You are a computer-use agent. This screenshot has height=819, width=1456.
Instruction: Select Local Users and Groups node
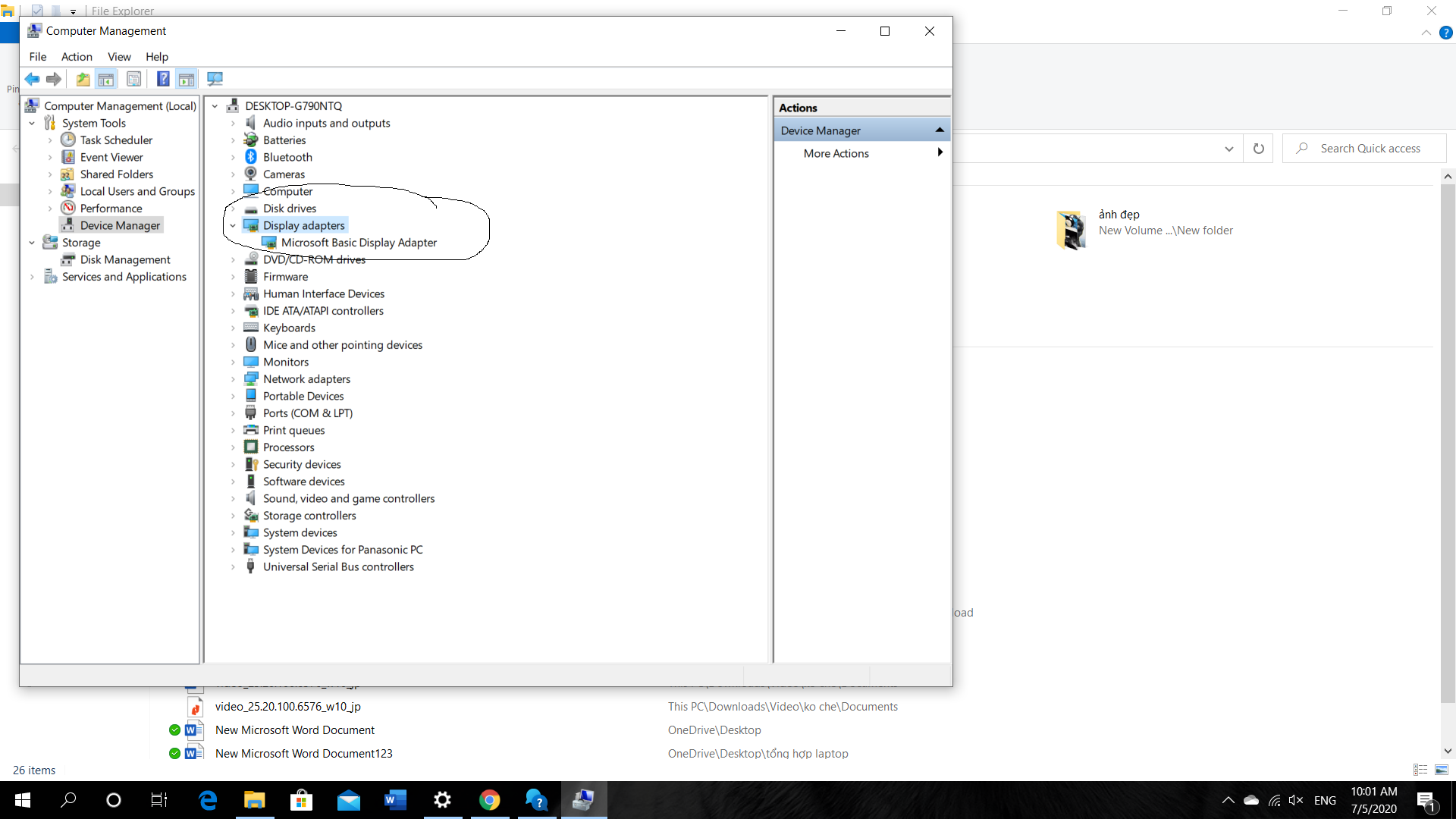click(137, 191)
